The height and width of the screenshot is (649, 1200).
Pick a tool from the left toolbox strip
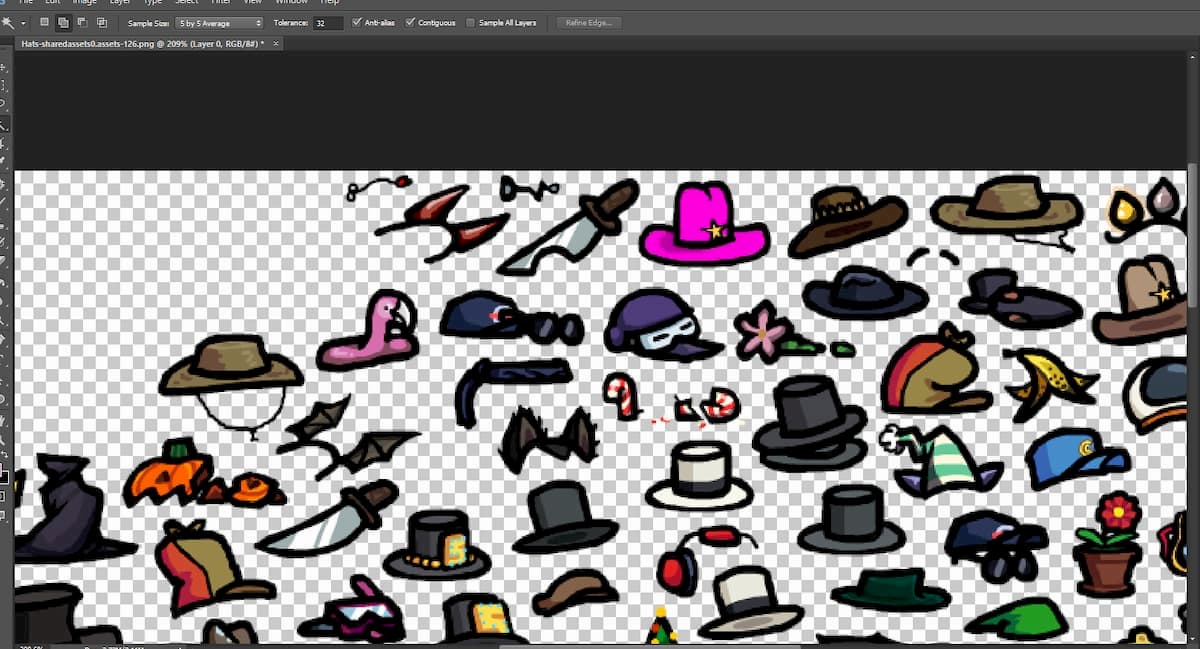pyautogui.click(x=5, y=125)
